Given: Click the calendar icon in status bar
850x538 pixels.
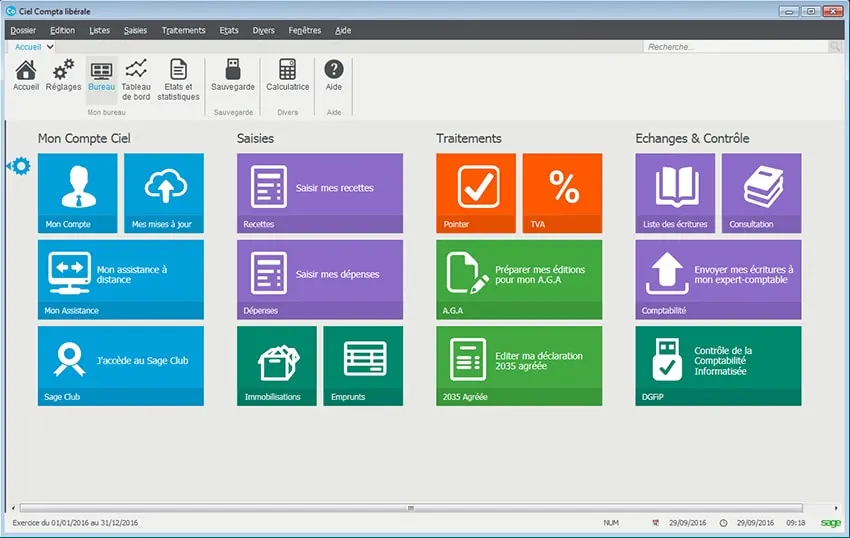Looking at the screenshot, I should 655,523.
